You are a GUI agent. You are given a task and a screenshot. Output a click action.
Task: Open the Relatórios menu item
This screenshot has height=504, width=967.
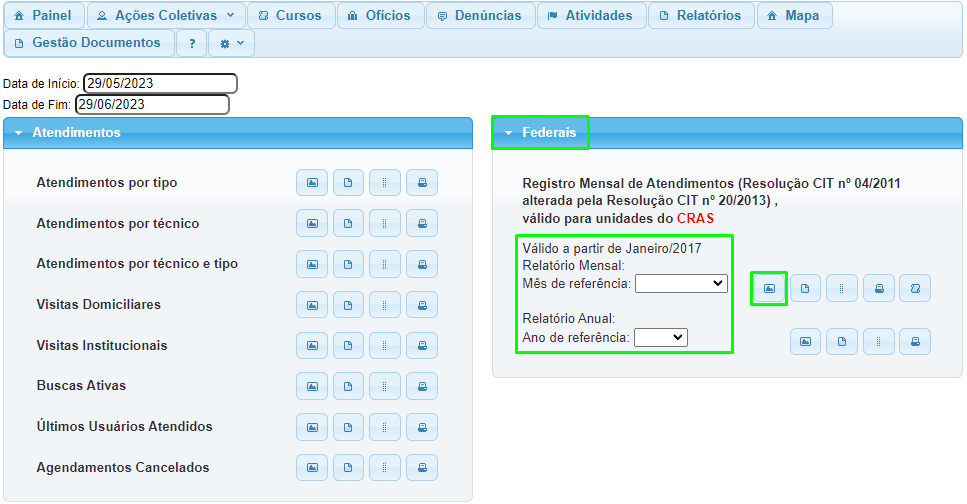[701, 15]
